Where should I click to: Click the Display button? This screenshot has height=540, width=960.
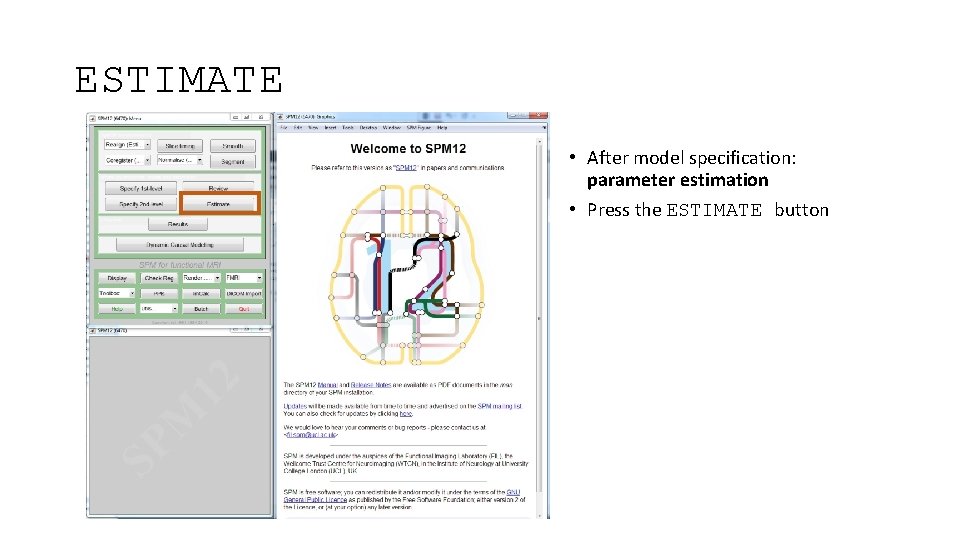(117, 278)
